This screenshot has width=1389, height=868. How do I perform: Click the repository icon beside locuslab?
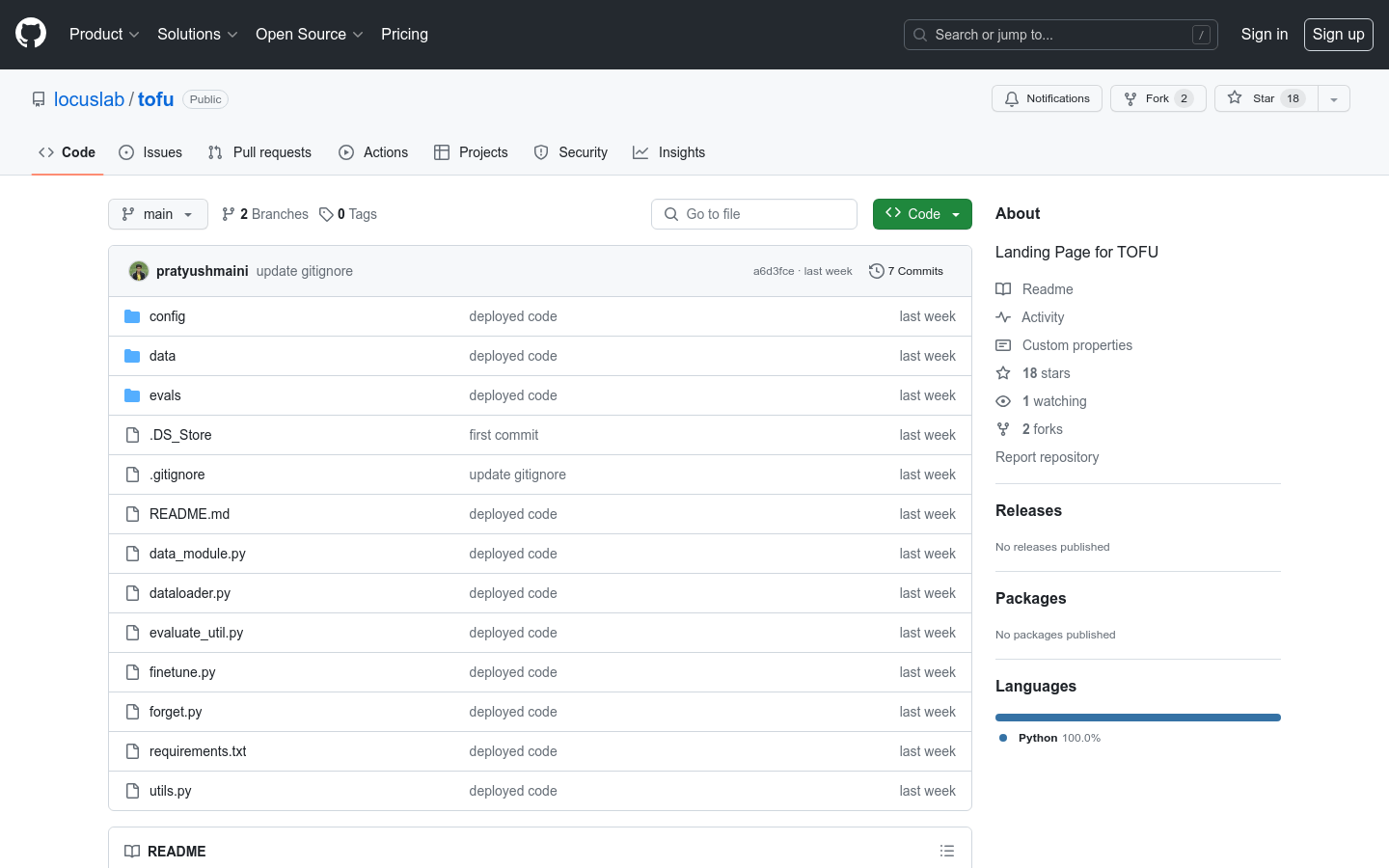coord(39,99)
